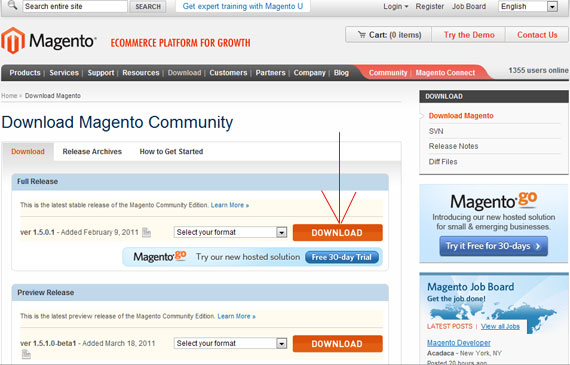Open SVN sidebar link
Image resolution: width=570 pixels, height=365 pixels.
pyautogui.click(x=436, y=131)
